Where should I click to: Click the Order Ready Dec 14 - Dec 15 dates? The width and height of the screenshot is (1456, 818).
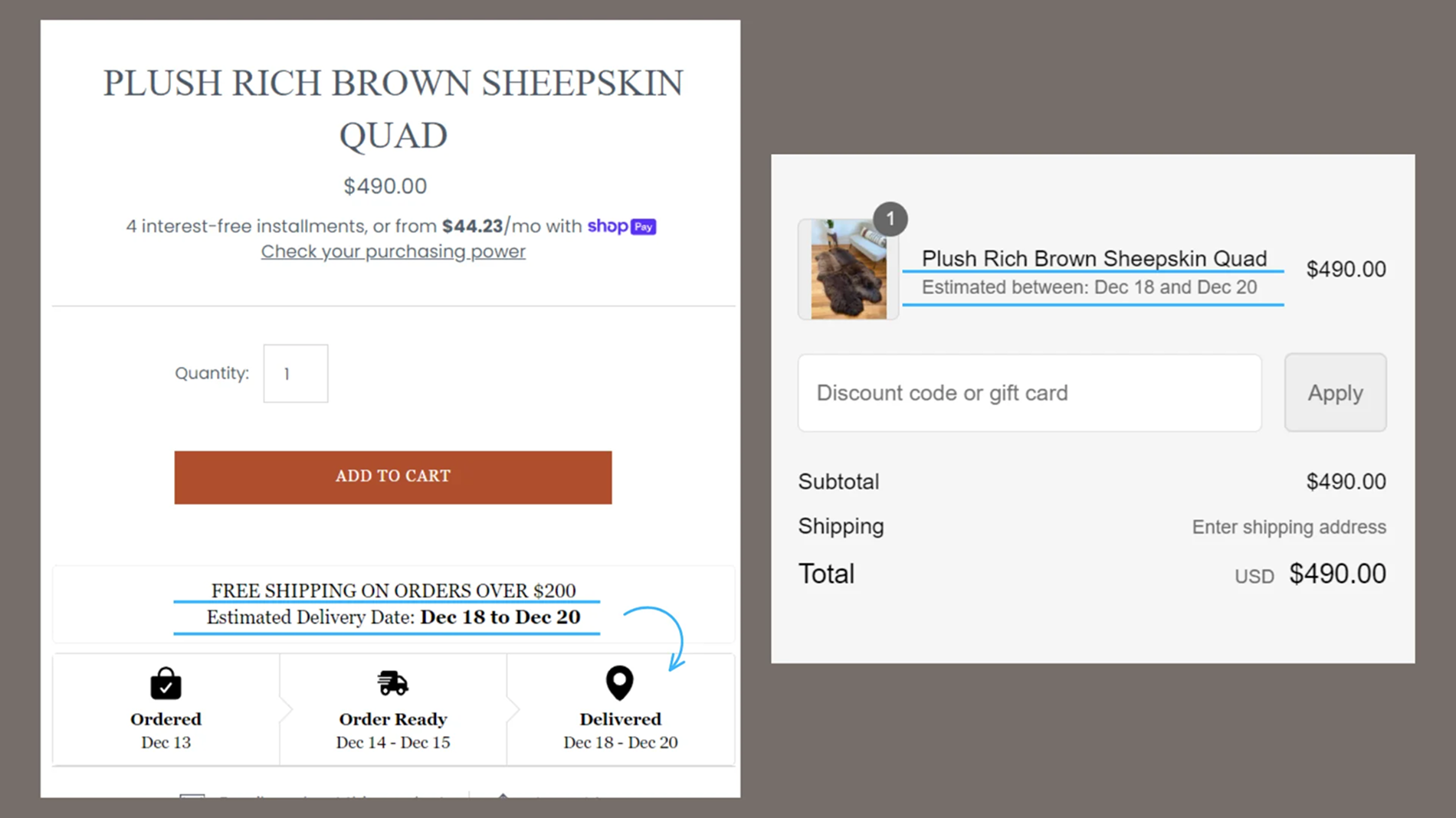pos(393,742)
